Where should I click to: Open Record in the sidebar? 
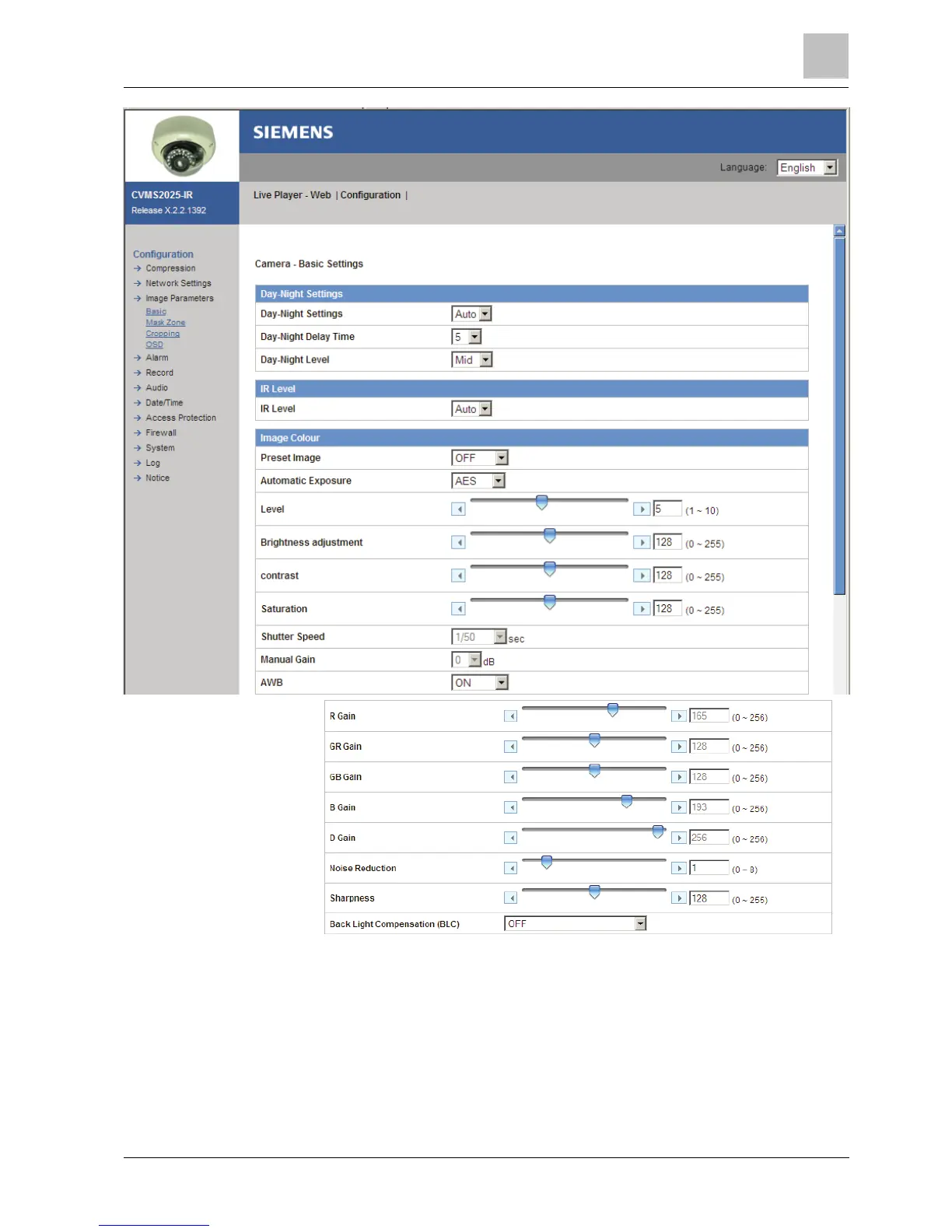[159, 373]
